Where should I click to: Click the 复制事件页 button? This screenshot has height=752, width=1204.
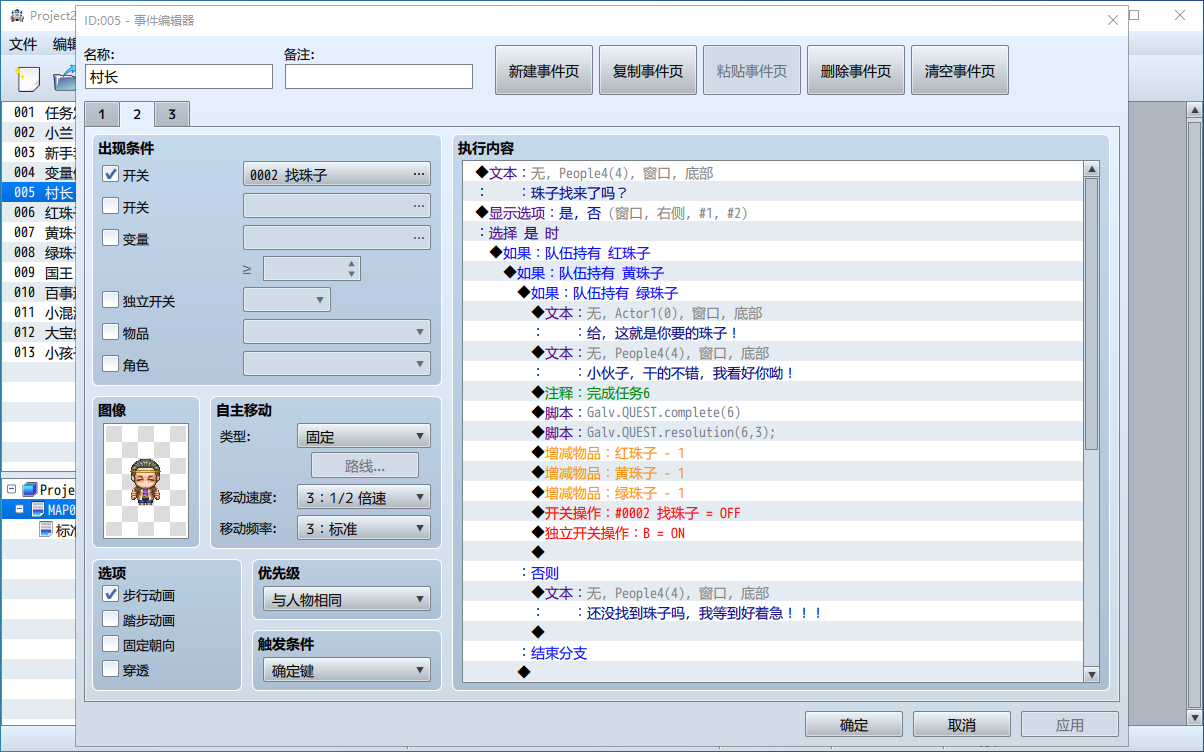click(x=648, y=71)
